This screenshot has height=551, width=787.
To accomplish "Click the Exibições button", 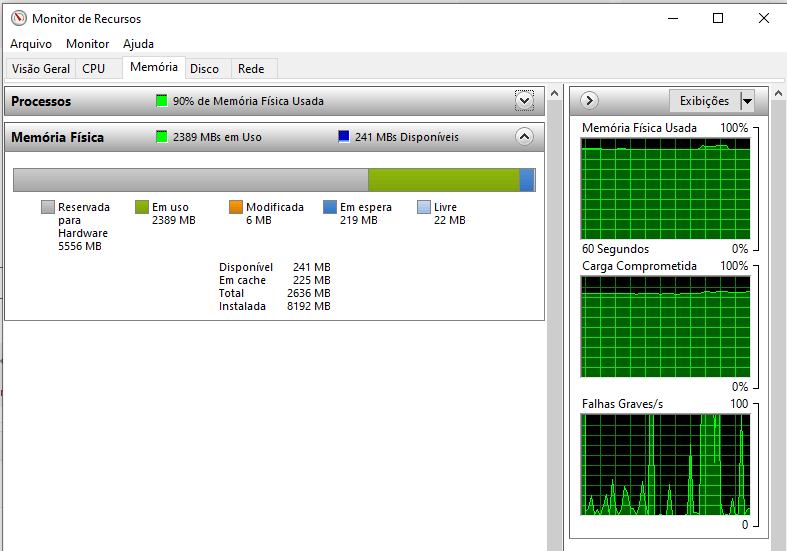I will [704, 101].
